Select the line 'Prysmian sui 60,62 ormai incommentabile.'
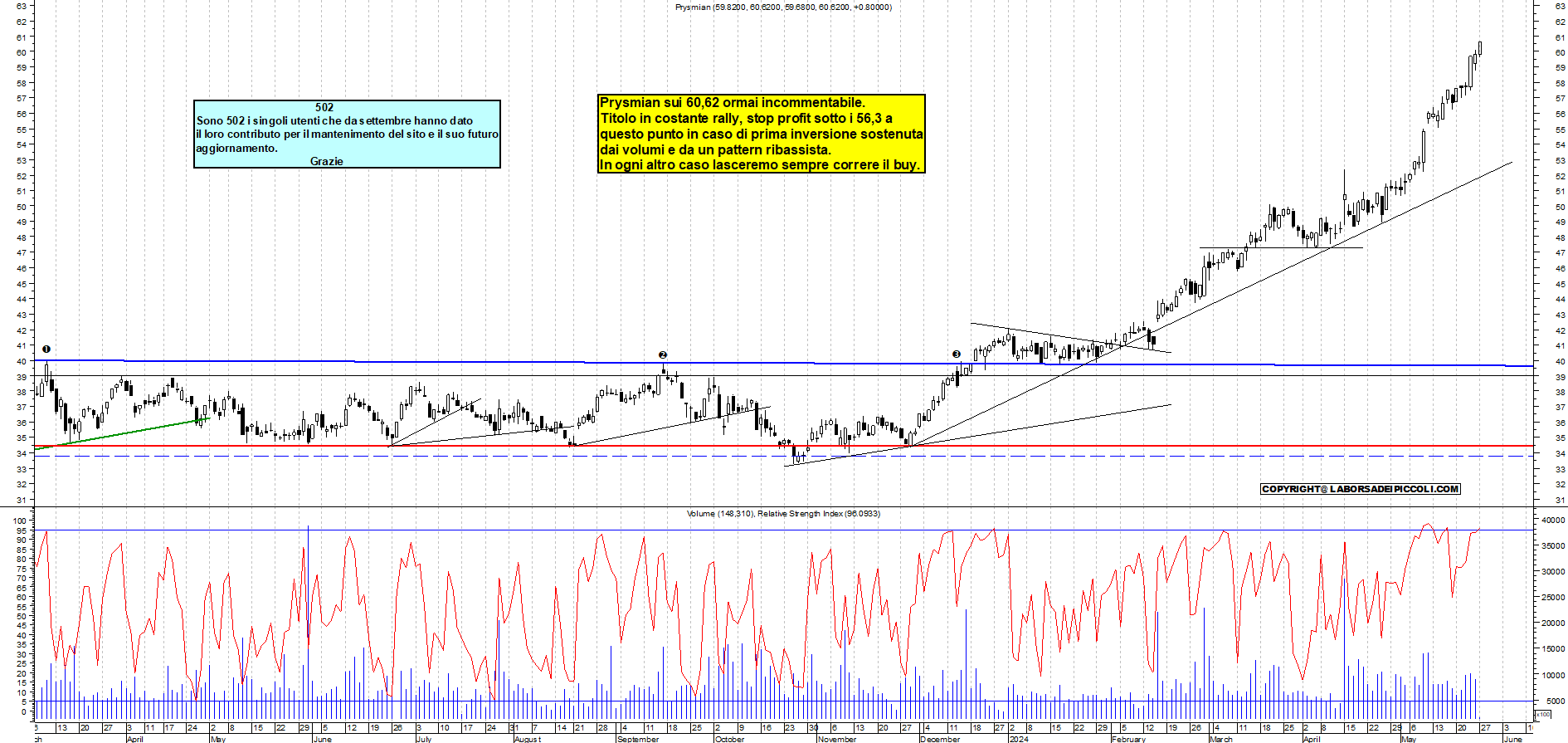Screen dimensions: 1568x743 [733, 103]
